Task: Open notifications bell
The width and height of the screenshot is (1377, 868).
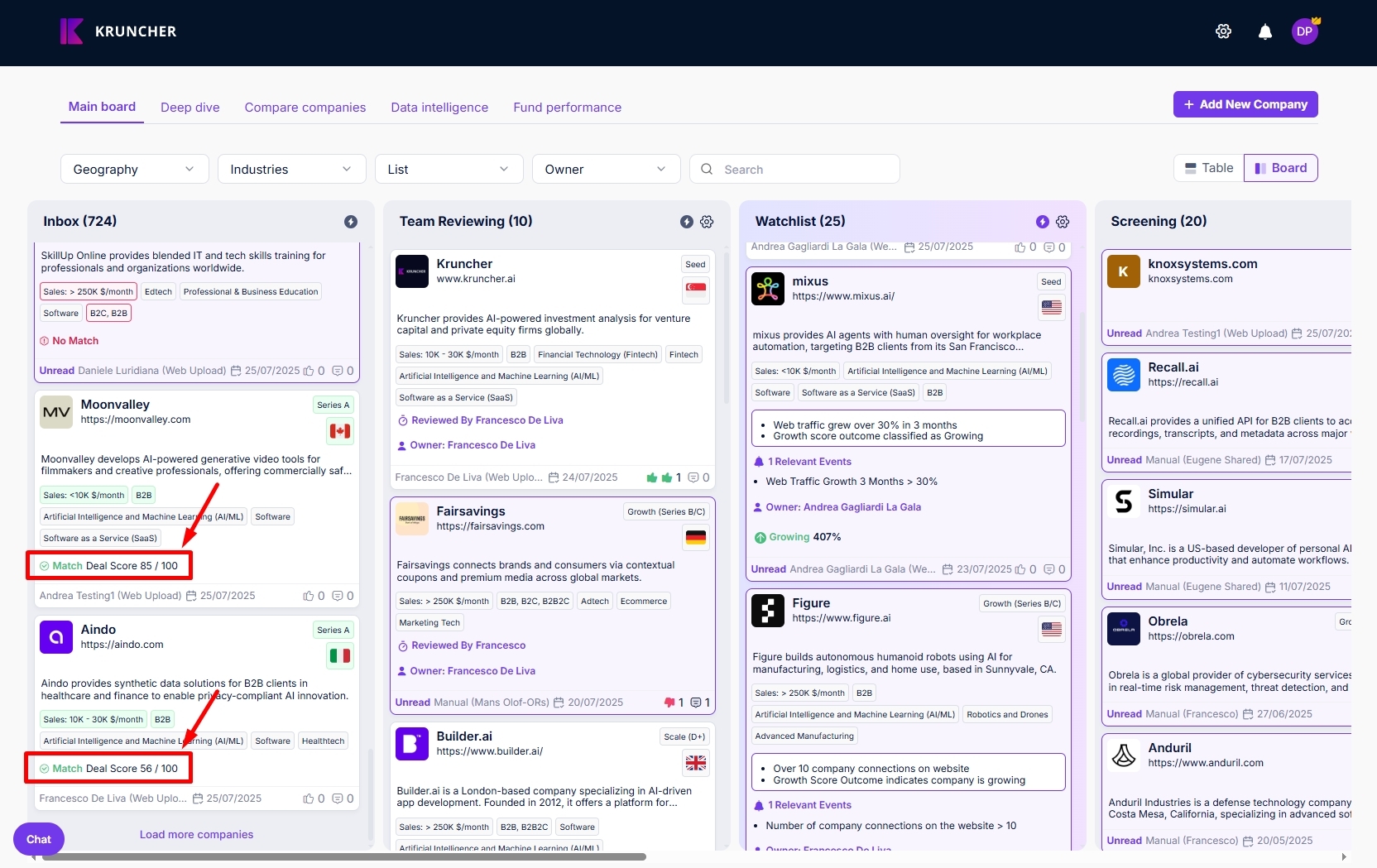Action: tap(1265, 31)
